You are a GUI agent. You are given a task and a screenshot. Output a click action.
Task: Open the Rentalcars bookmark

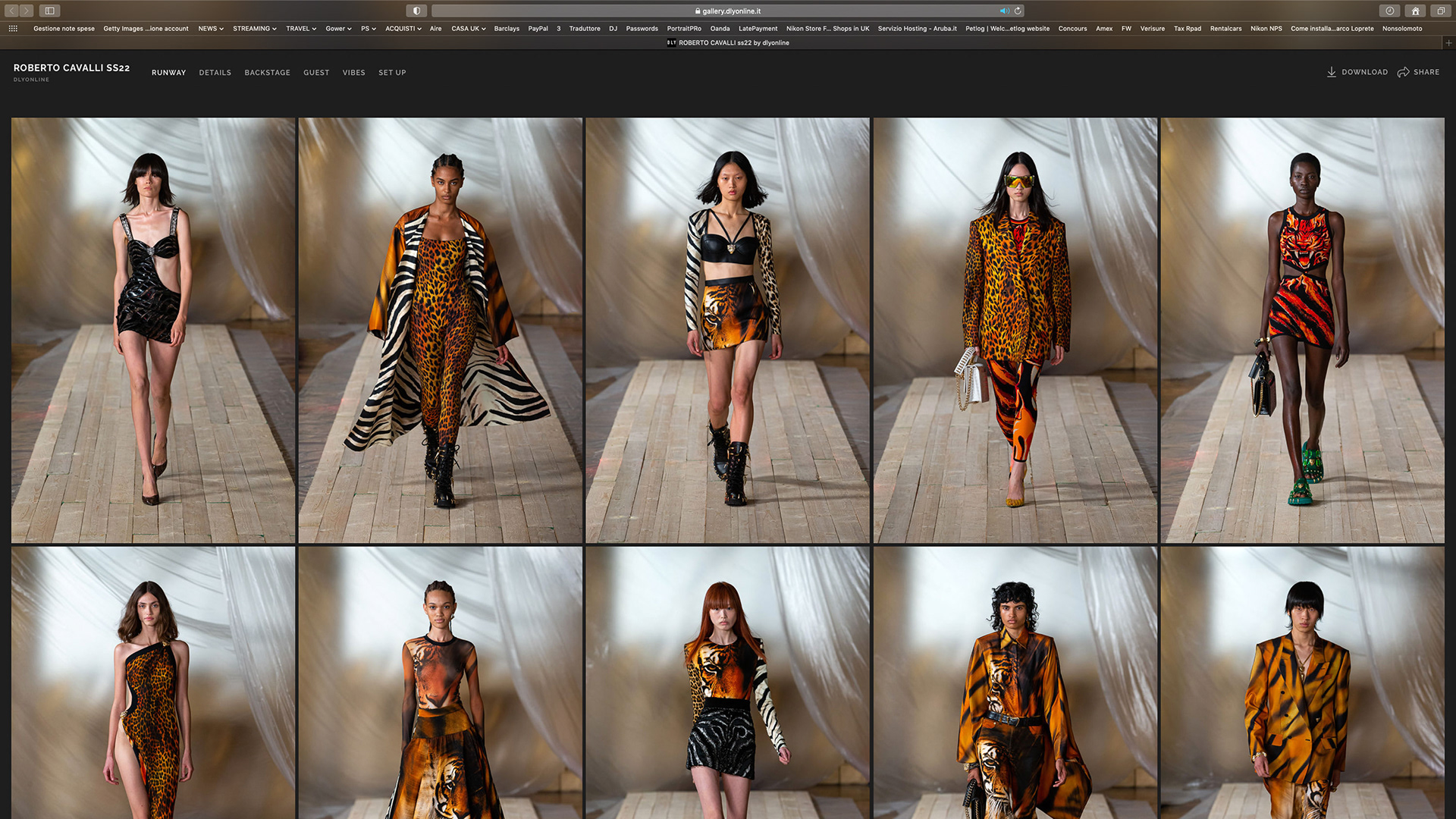point(1225,28)
